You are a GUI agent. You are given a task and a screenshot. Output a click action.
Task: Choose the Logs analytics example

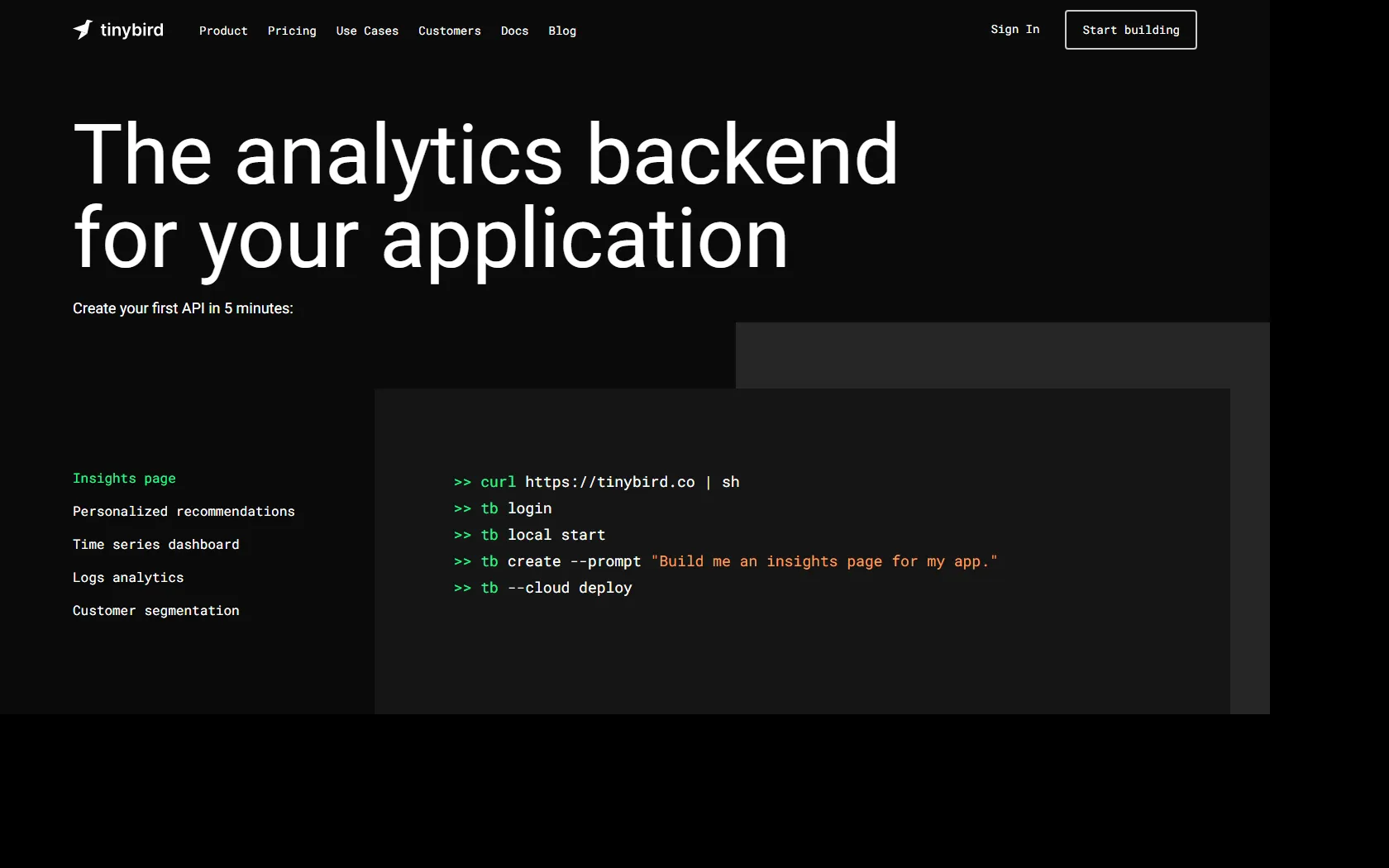point(128,578)
